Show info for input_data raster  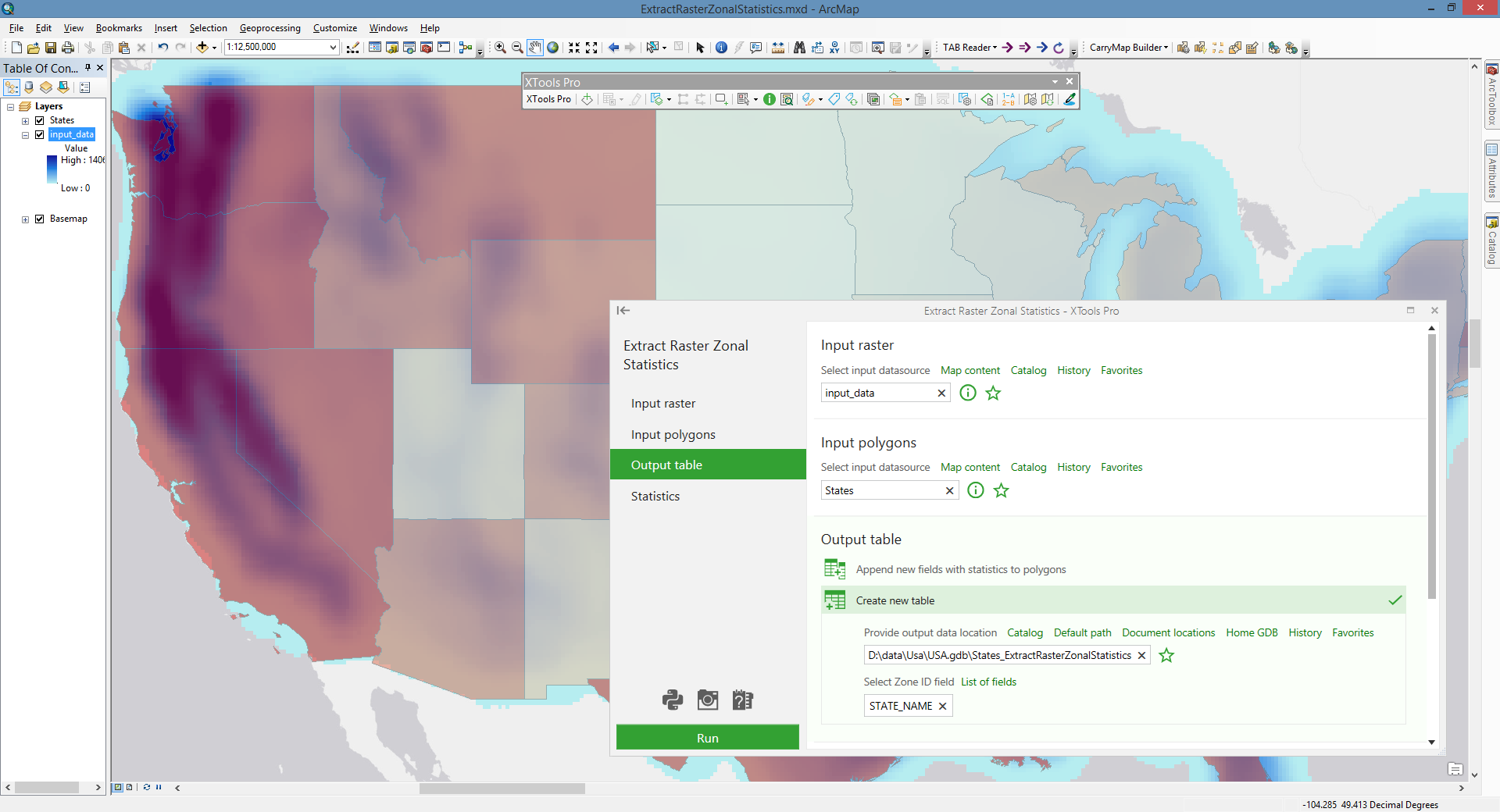pyautogui.click(x=968, y=393)
